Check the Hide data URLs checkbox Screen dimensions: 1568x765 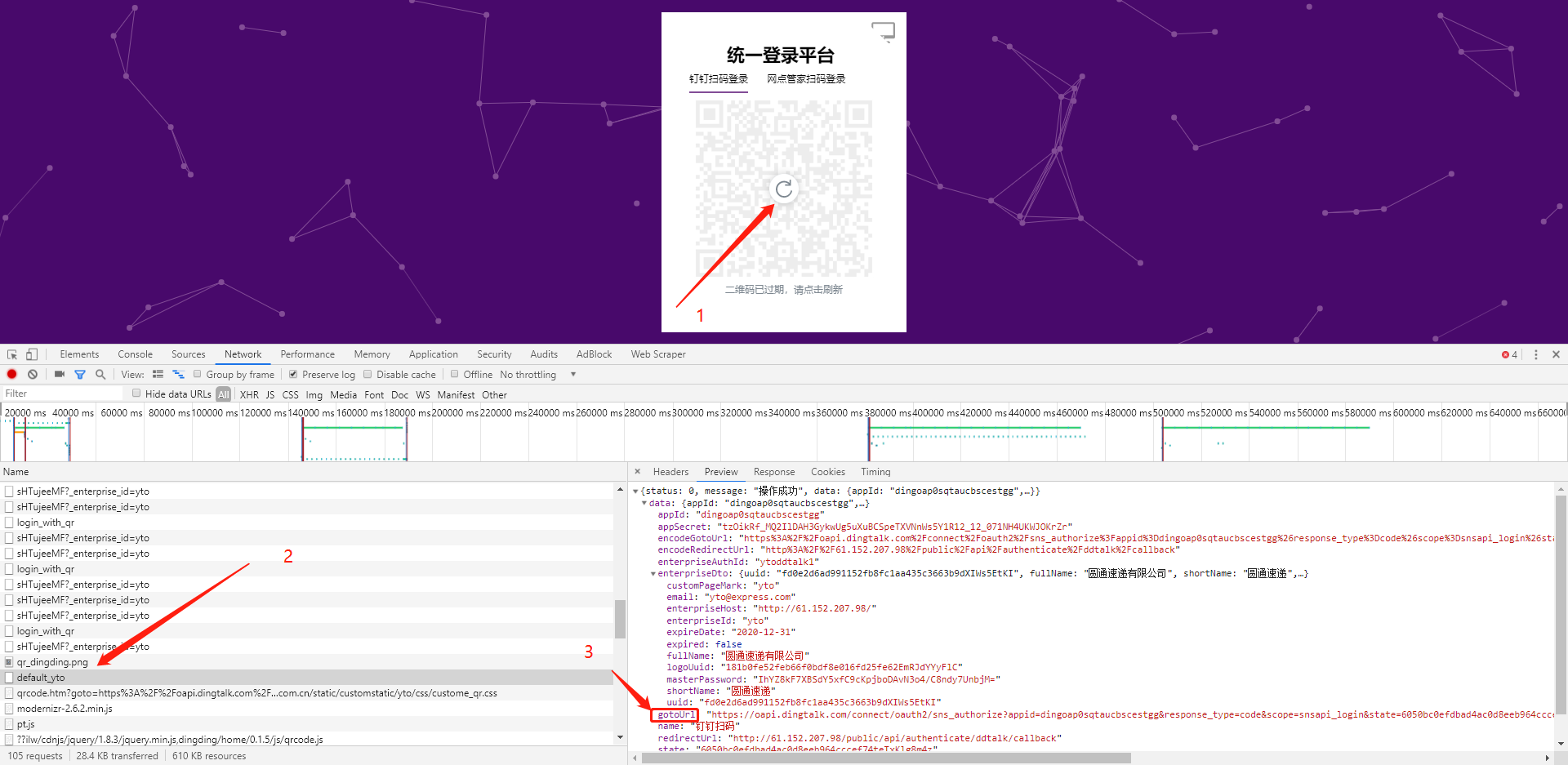click(136, 394)
